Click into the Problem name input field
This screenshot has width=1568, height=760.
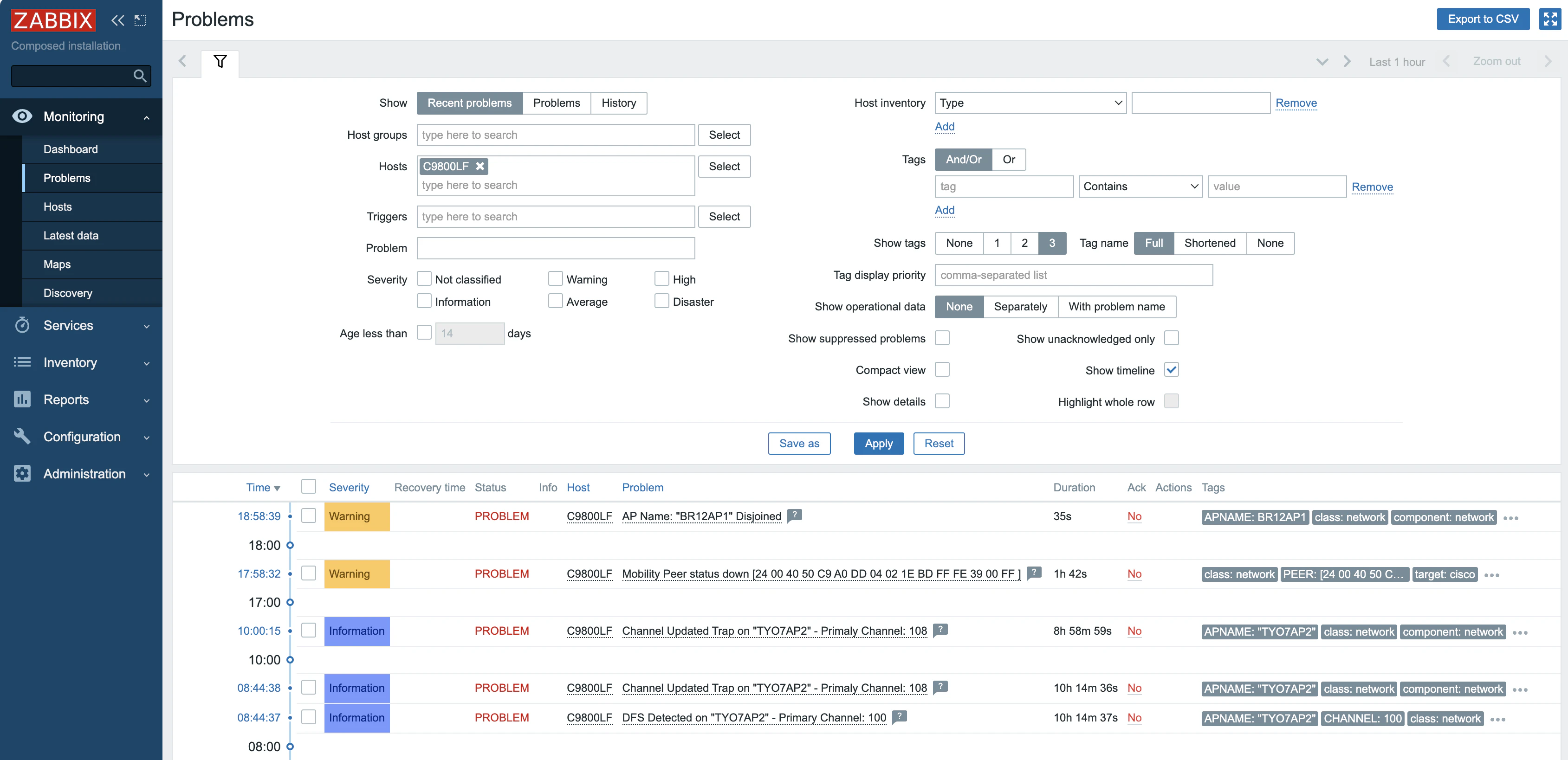555,248
